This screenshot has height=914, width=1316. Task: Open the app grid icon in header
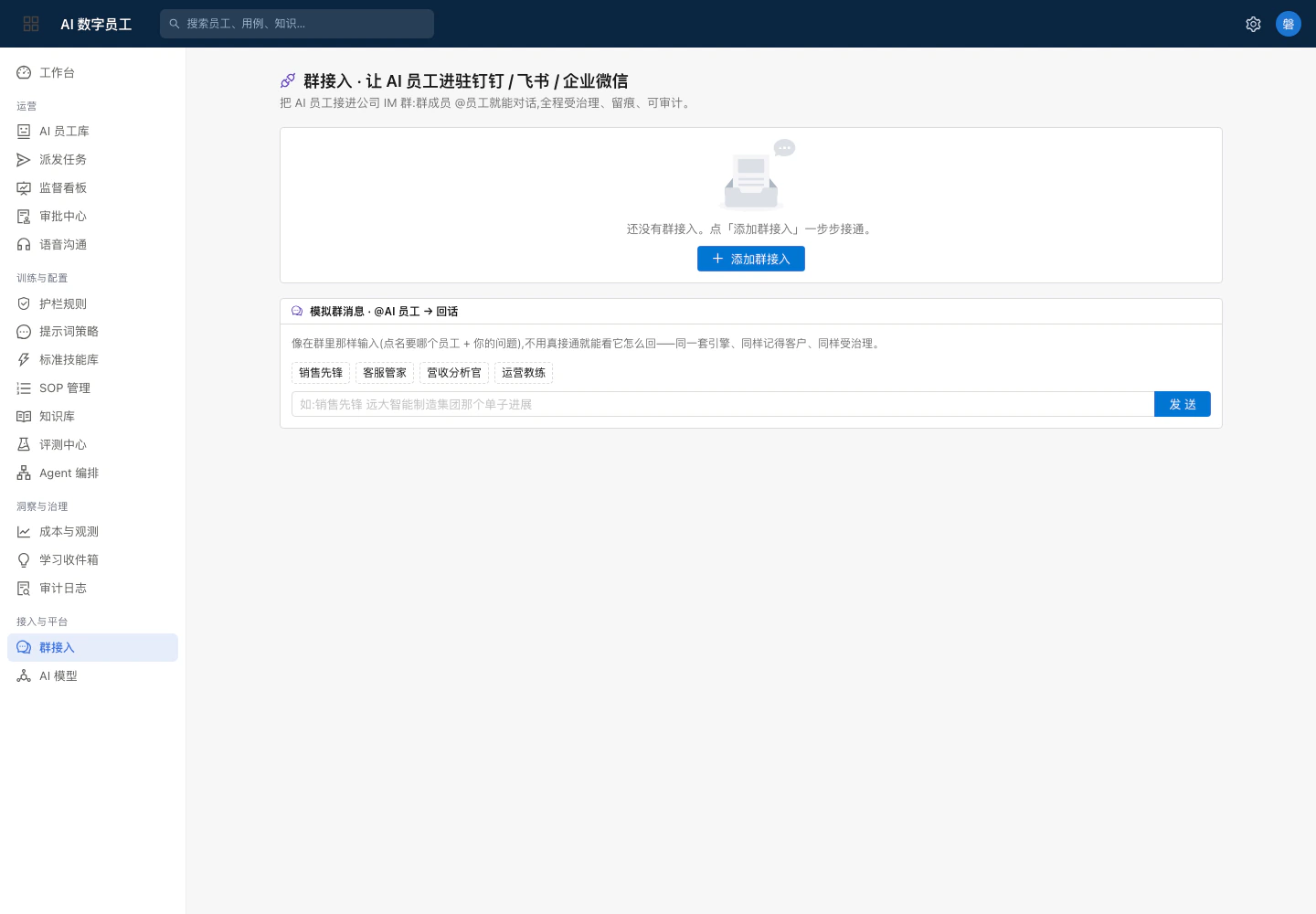point(31,24)
